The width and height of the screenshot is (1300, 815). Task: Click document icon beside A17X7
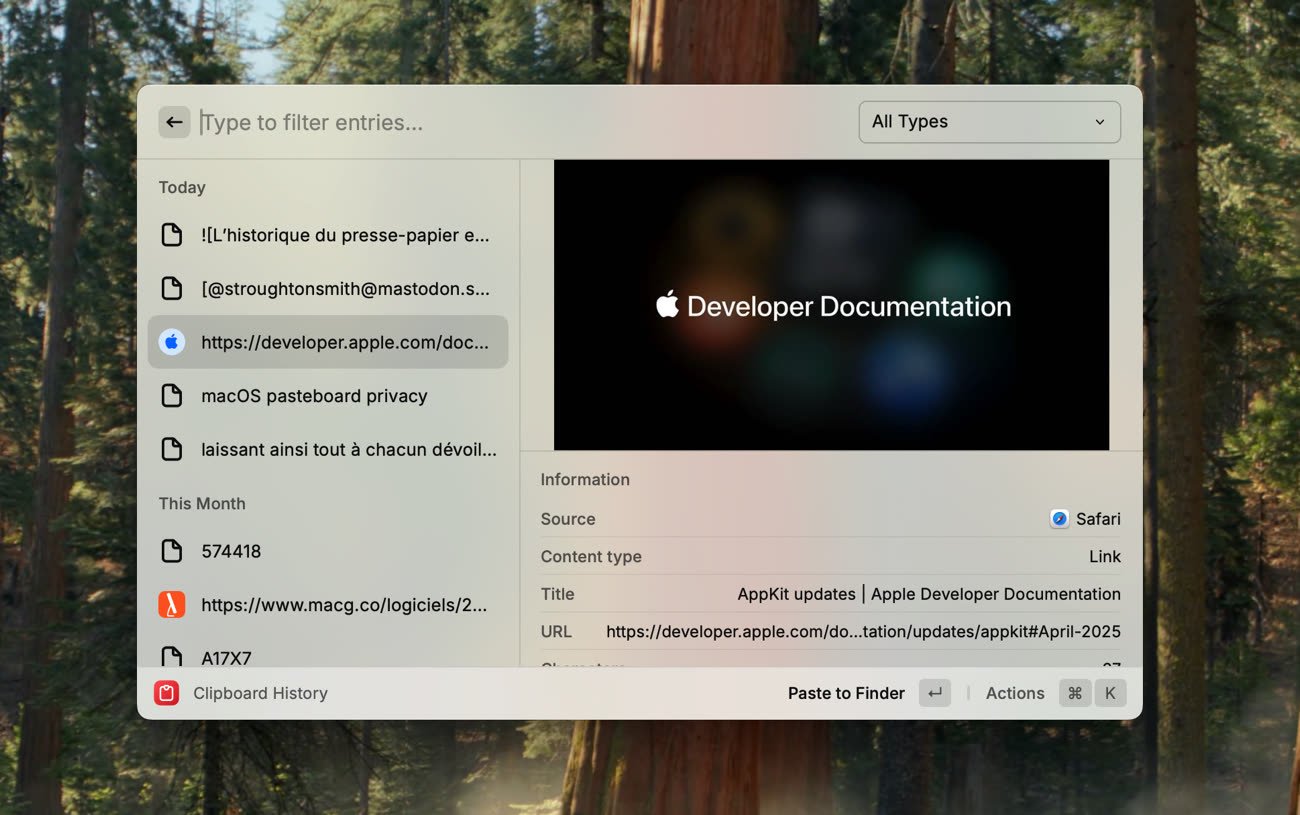(x=172, y=657)
